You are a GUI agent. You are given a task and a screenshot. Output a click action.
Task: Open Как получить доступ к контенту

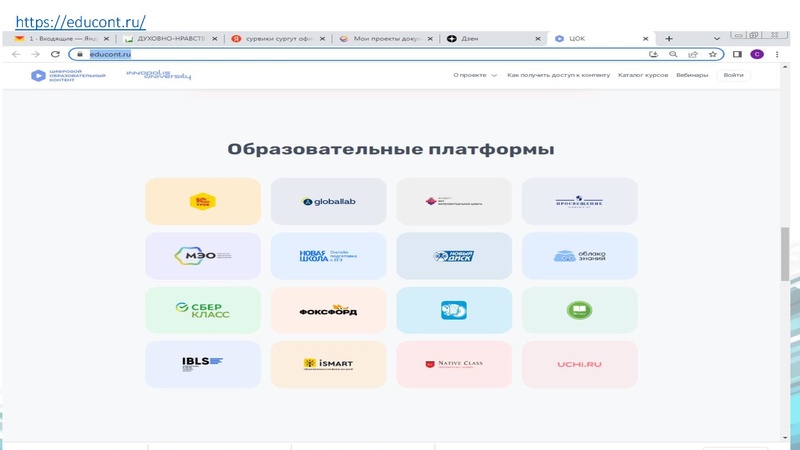pos(558,75)
